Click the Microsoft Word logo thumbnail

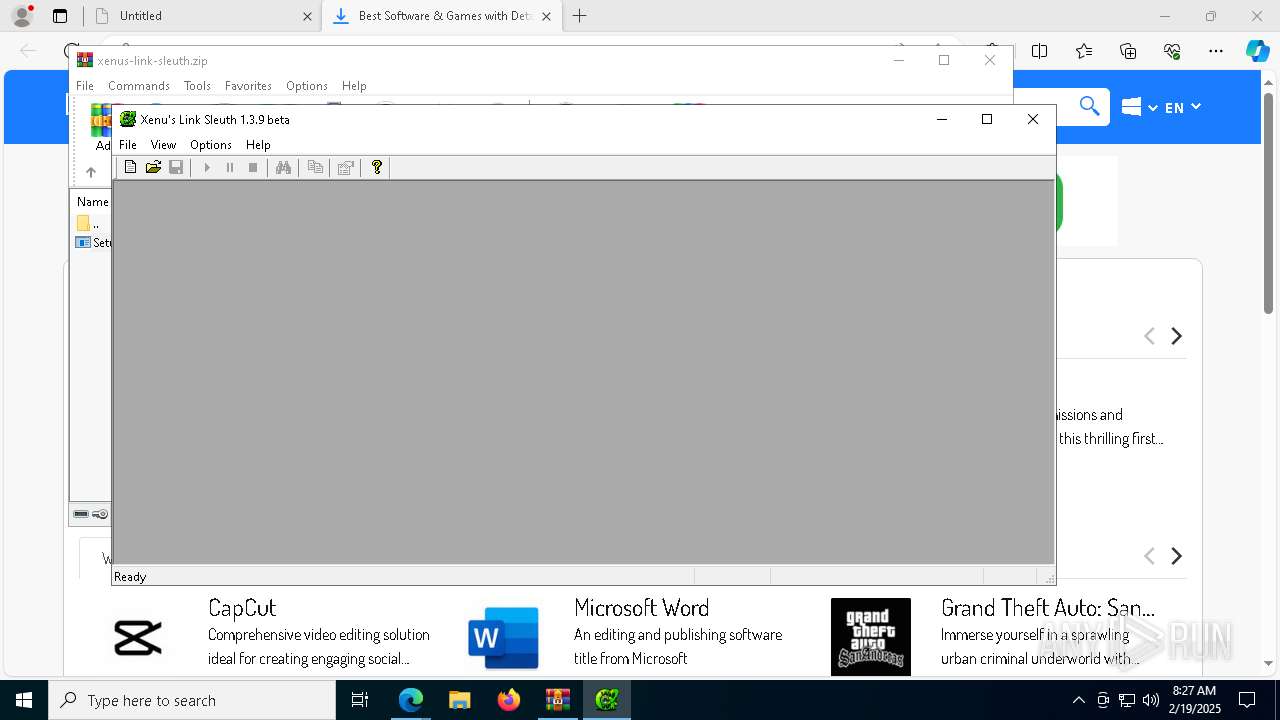point(504,637)
